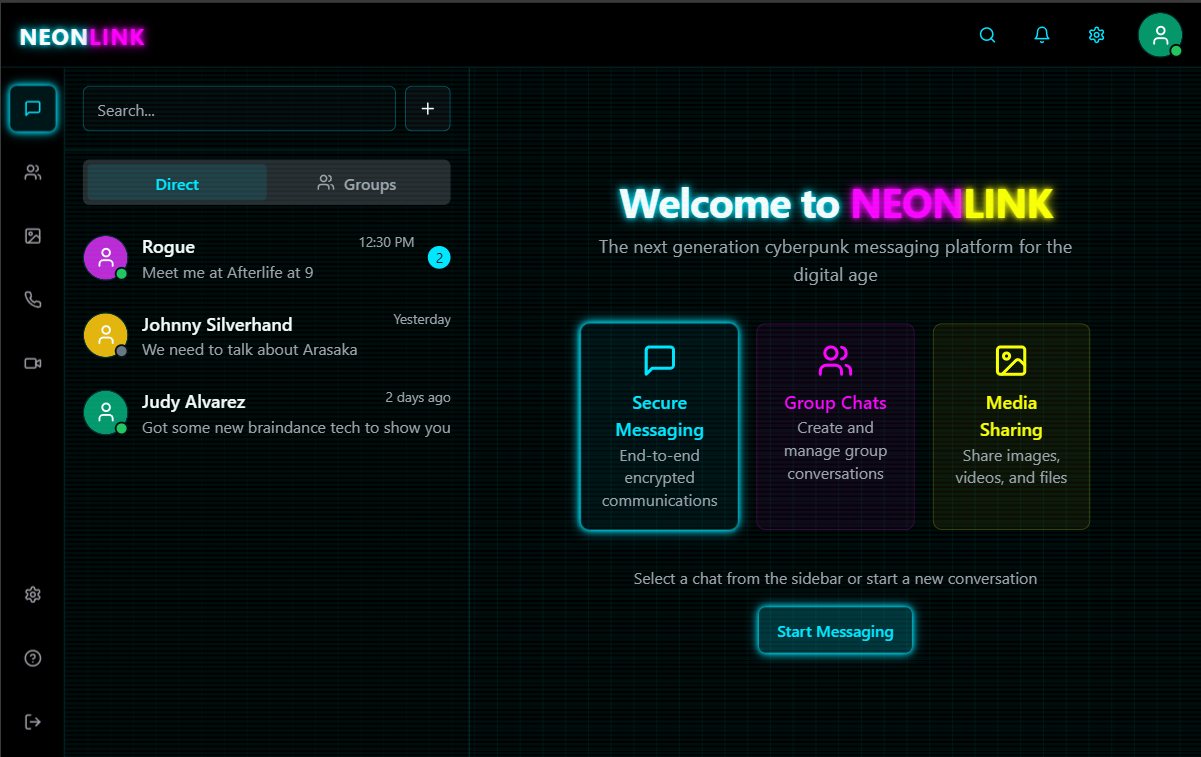
Task: Click the logout icon in the sidebar
Action: click(x=33, y=721)
